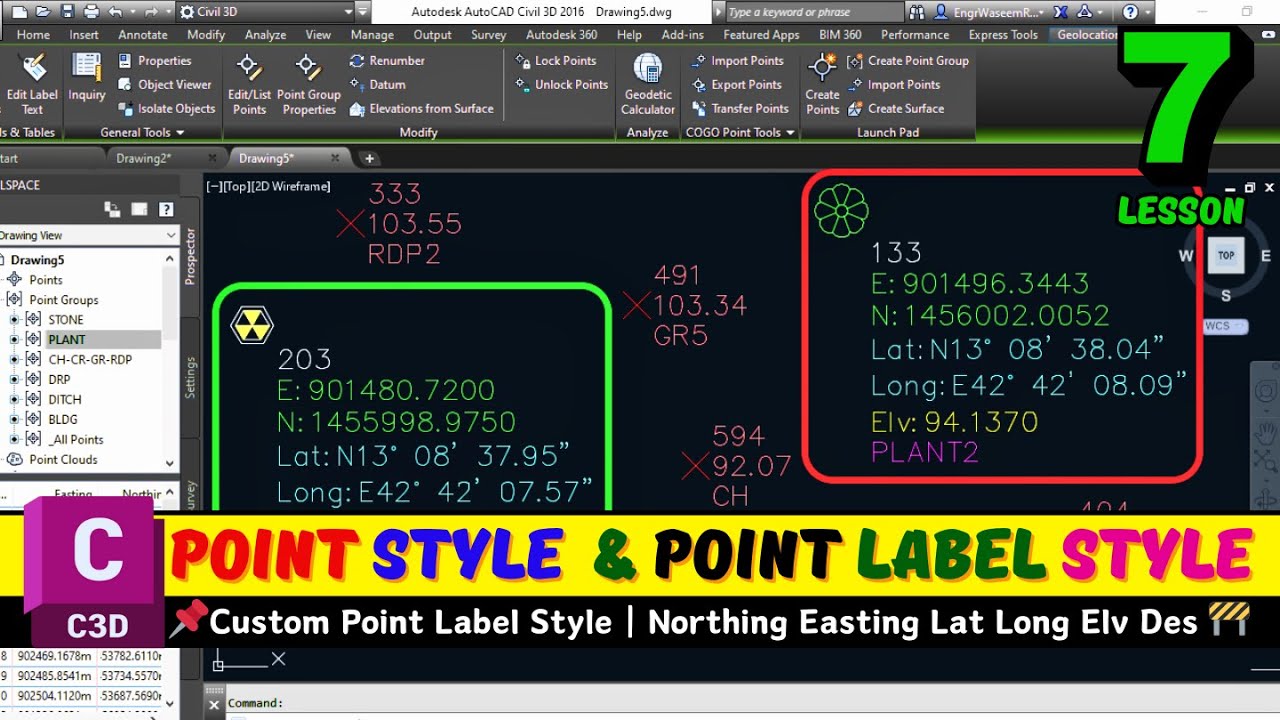Open the Survey ribbon tab
Viewport: 1280px width, 720px height.
489,34
